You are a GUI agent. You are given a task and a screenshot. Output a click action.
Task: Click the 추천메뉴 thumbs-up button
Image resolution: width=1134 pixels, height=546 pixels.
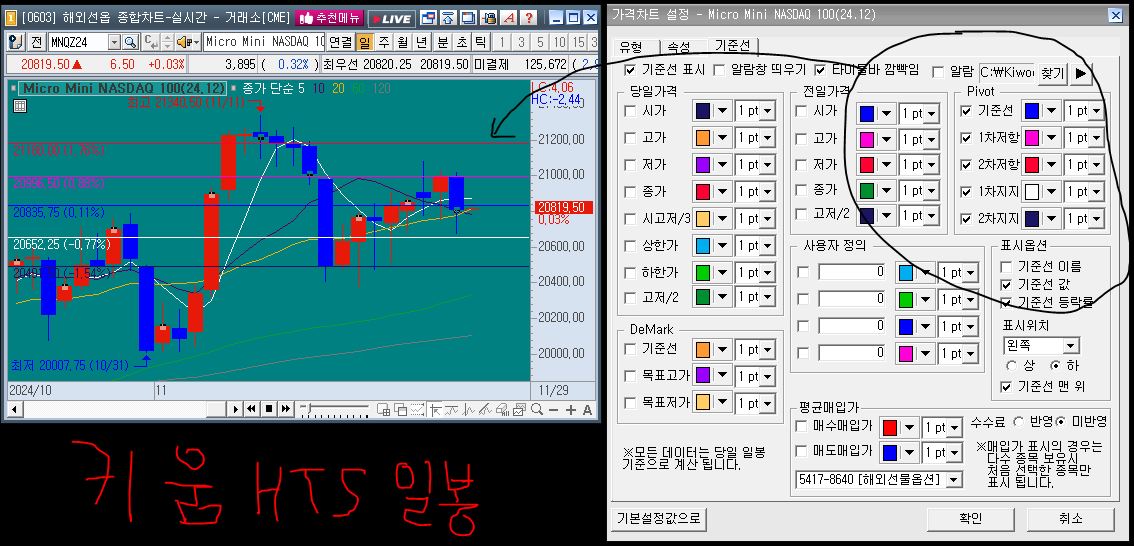pyautogui.click(x=330, y=18)
